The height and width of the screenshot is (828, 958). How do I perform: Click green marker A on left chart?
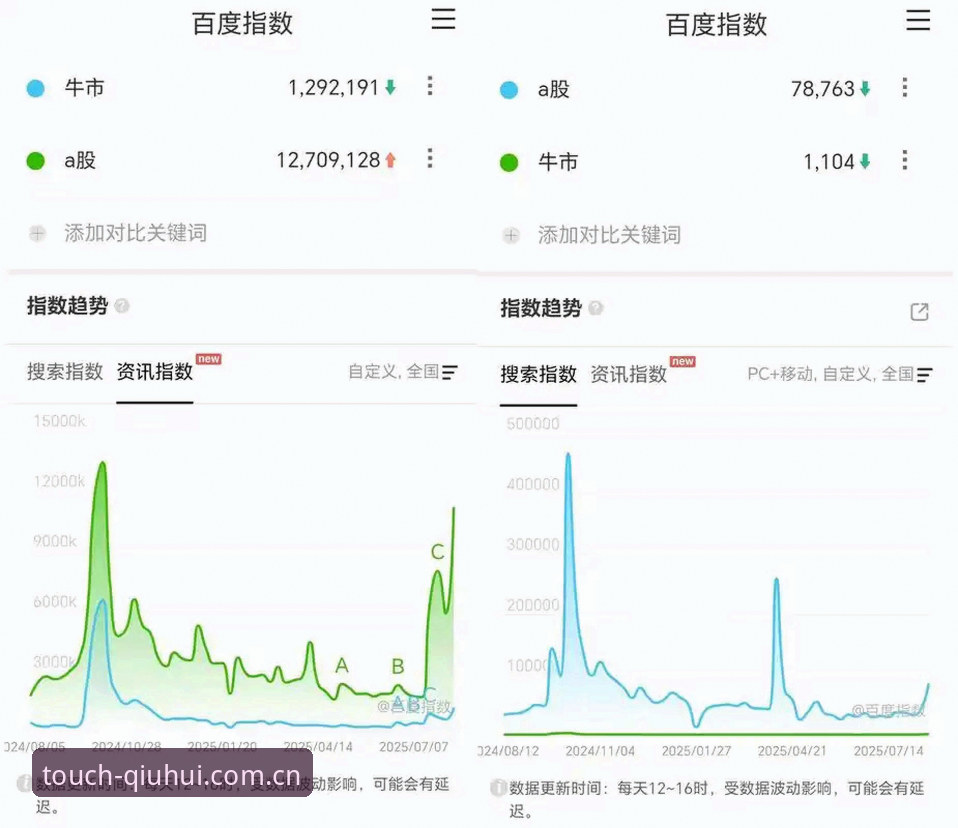coord(342,665)
